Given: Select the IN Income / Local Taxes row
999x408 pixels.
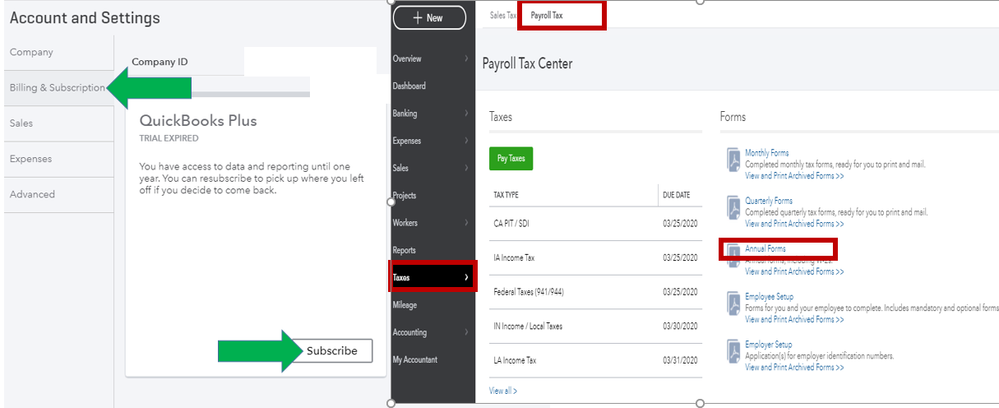Looking at the screenshot, I should (595, 326).
